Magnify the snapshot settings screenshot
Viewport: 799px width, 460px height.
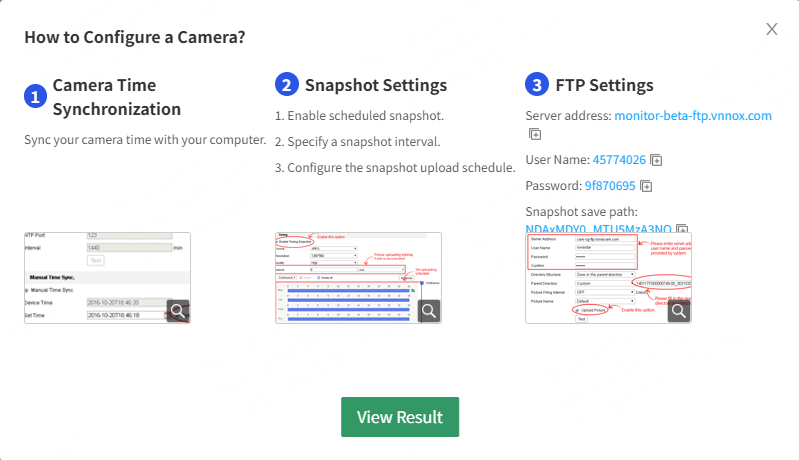[x=429, y=311]
